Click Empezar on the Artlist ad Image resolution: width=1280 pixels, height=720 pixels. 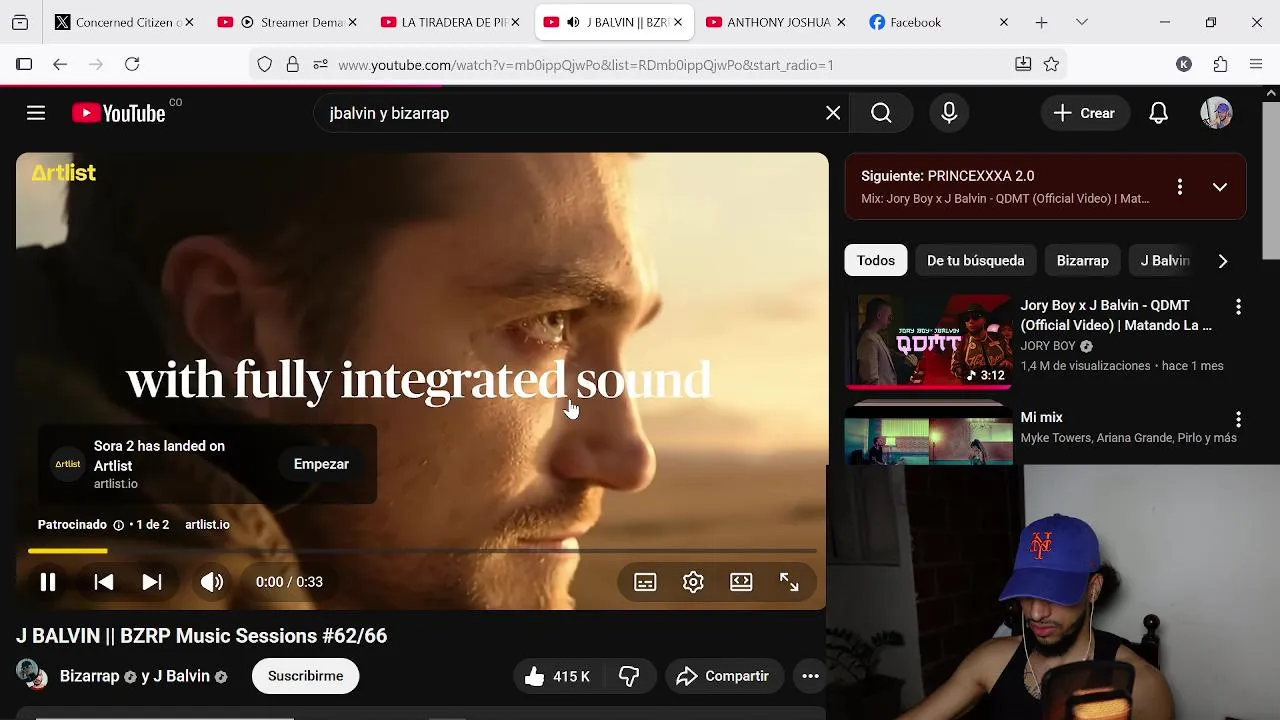[x=321, y=464]
